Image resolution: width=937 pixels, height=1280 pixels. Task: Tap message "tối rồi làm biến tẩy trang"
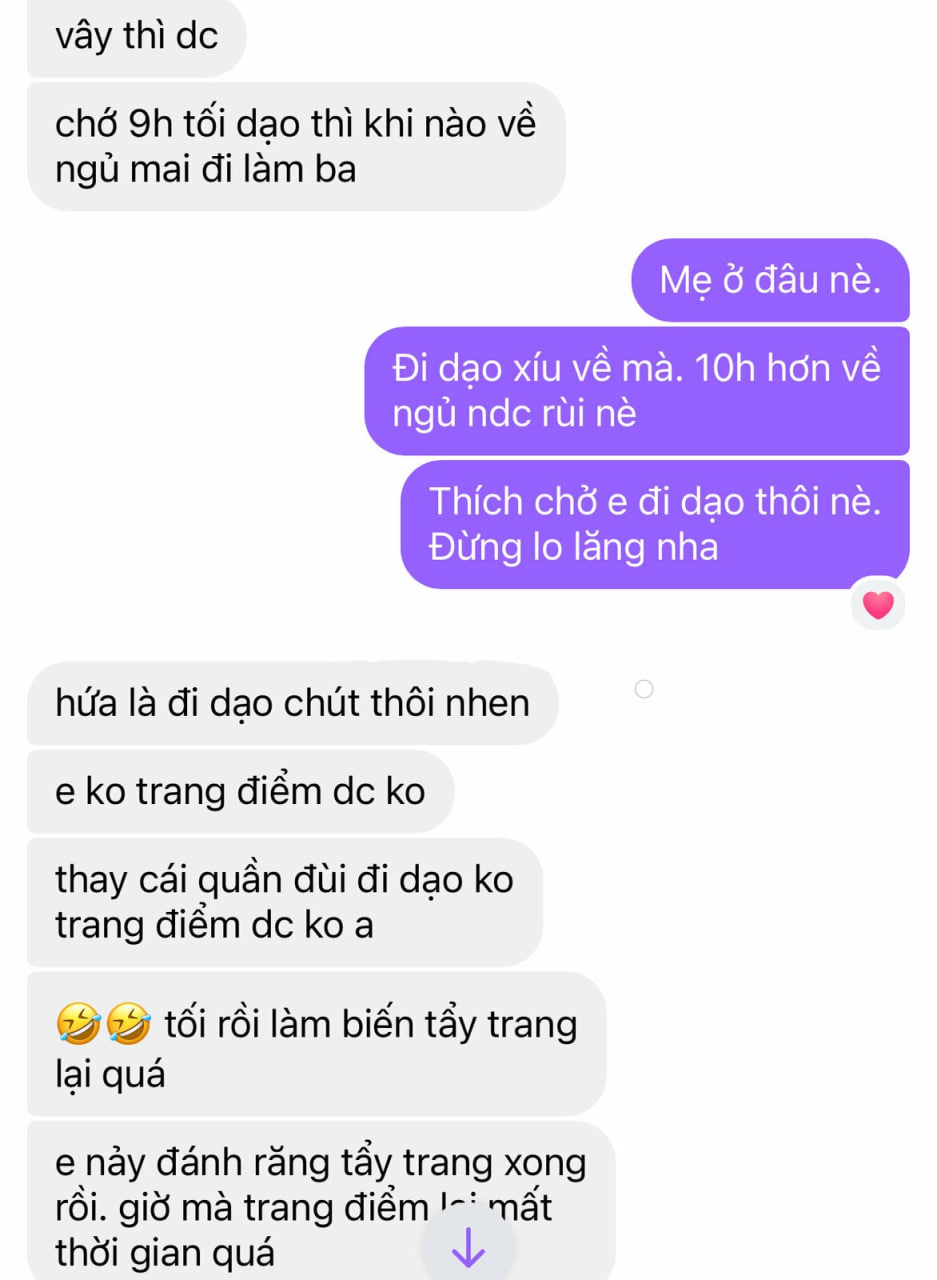coord(316,1044)
